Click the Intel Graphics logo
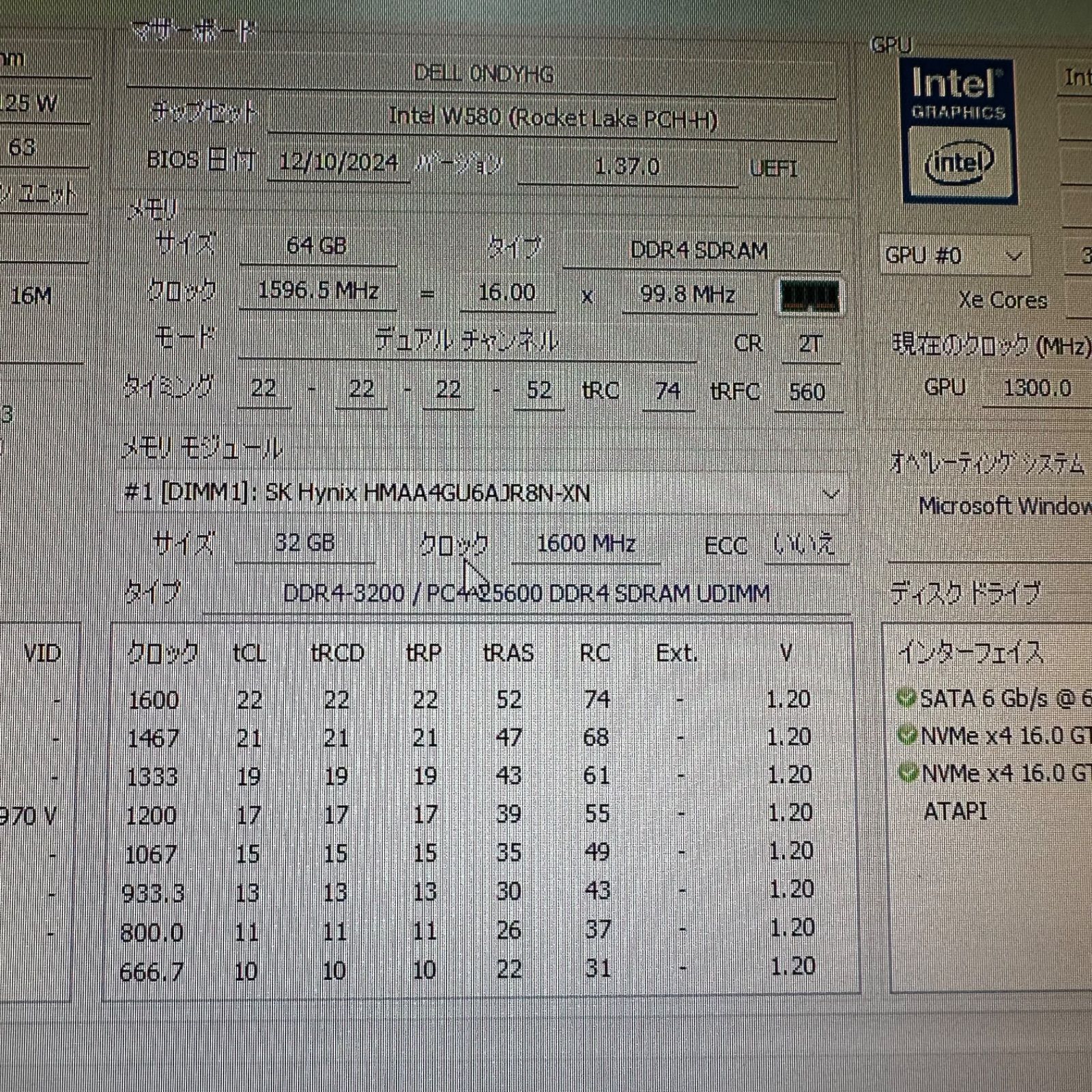 coord(958,132)
